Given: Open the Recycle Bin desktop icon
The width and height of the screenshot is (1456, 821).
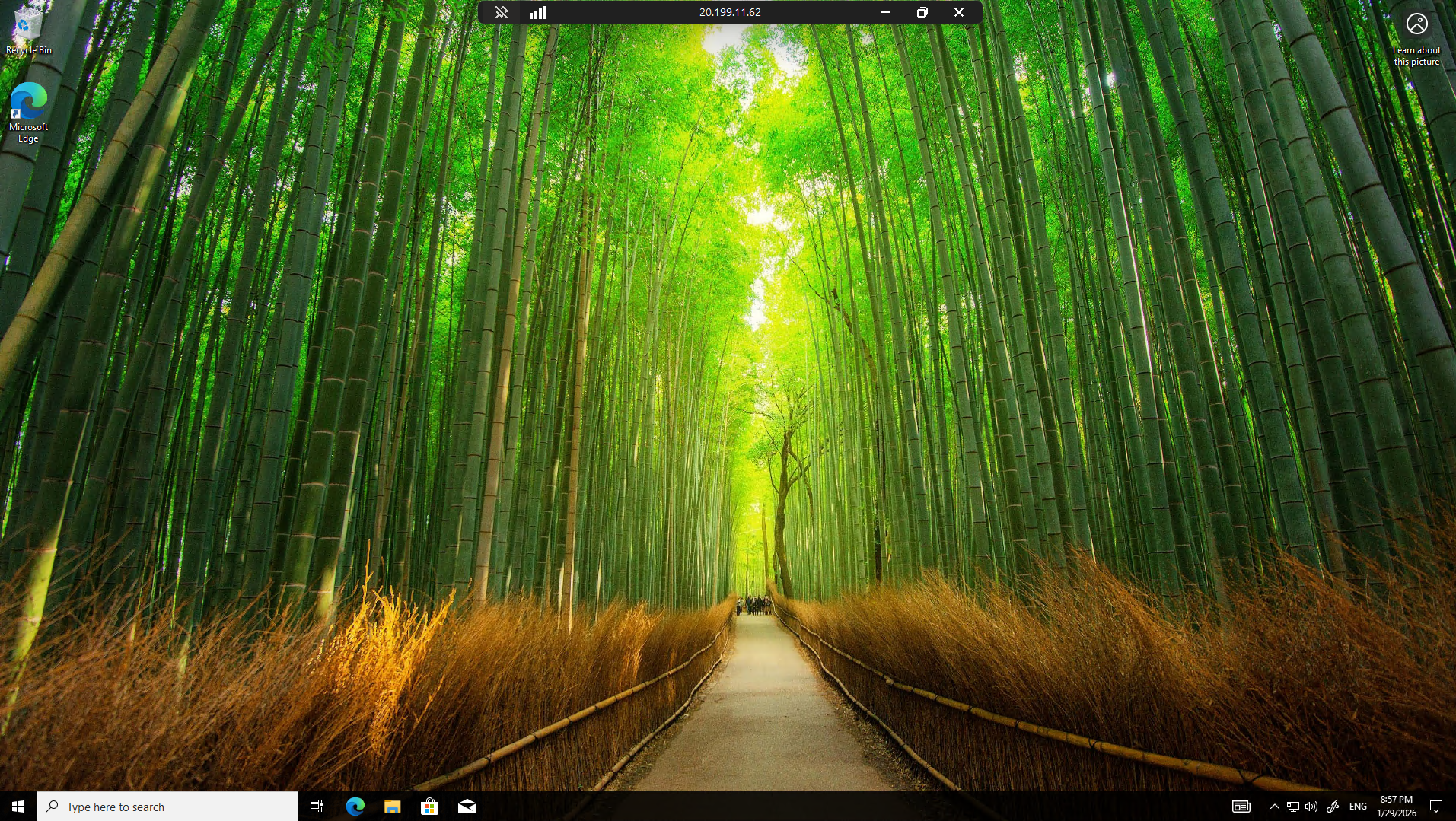Looking at the screenshot, I should point(28,30).
